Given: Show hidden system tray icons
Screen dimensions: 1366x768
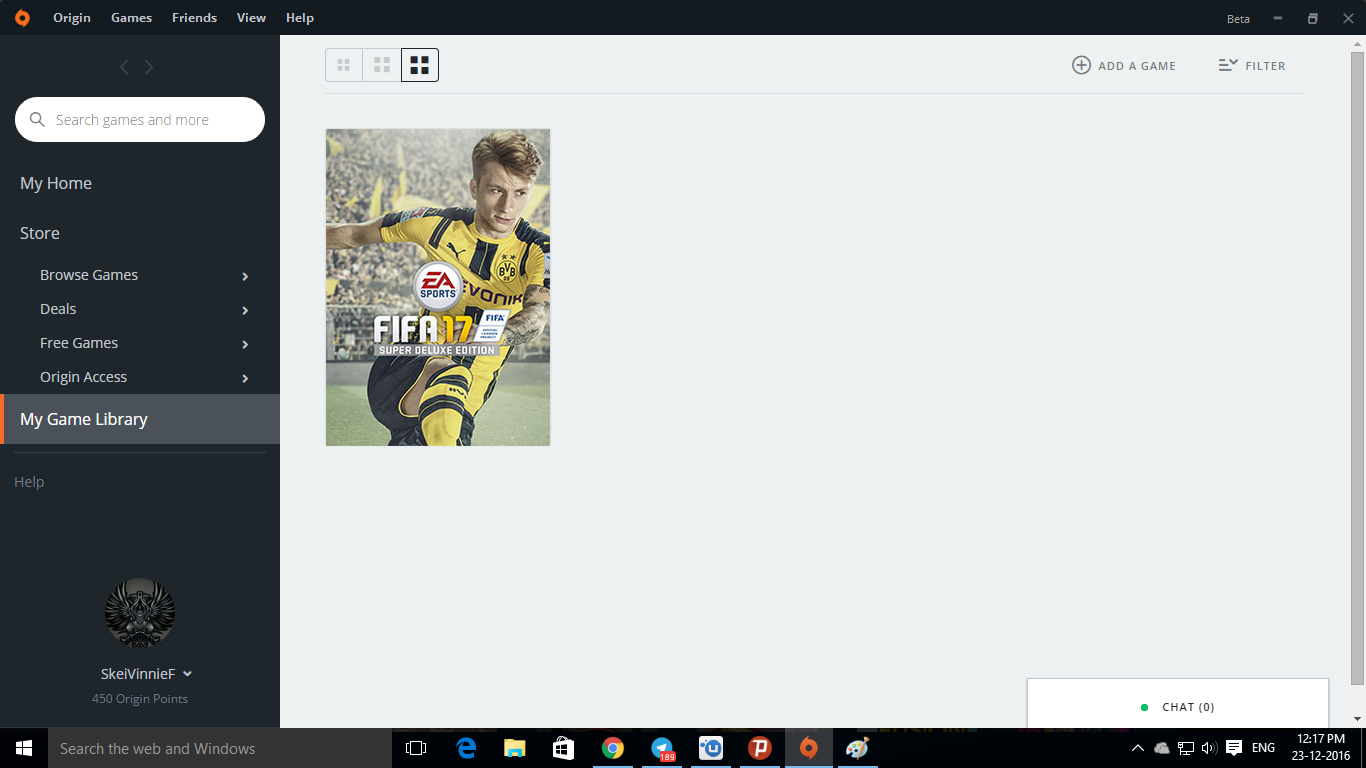Looking at the screenshot, I should click(1137, 748).
